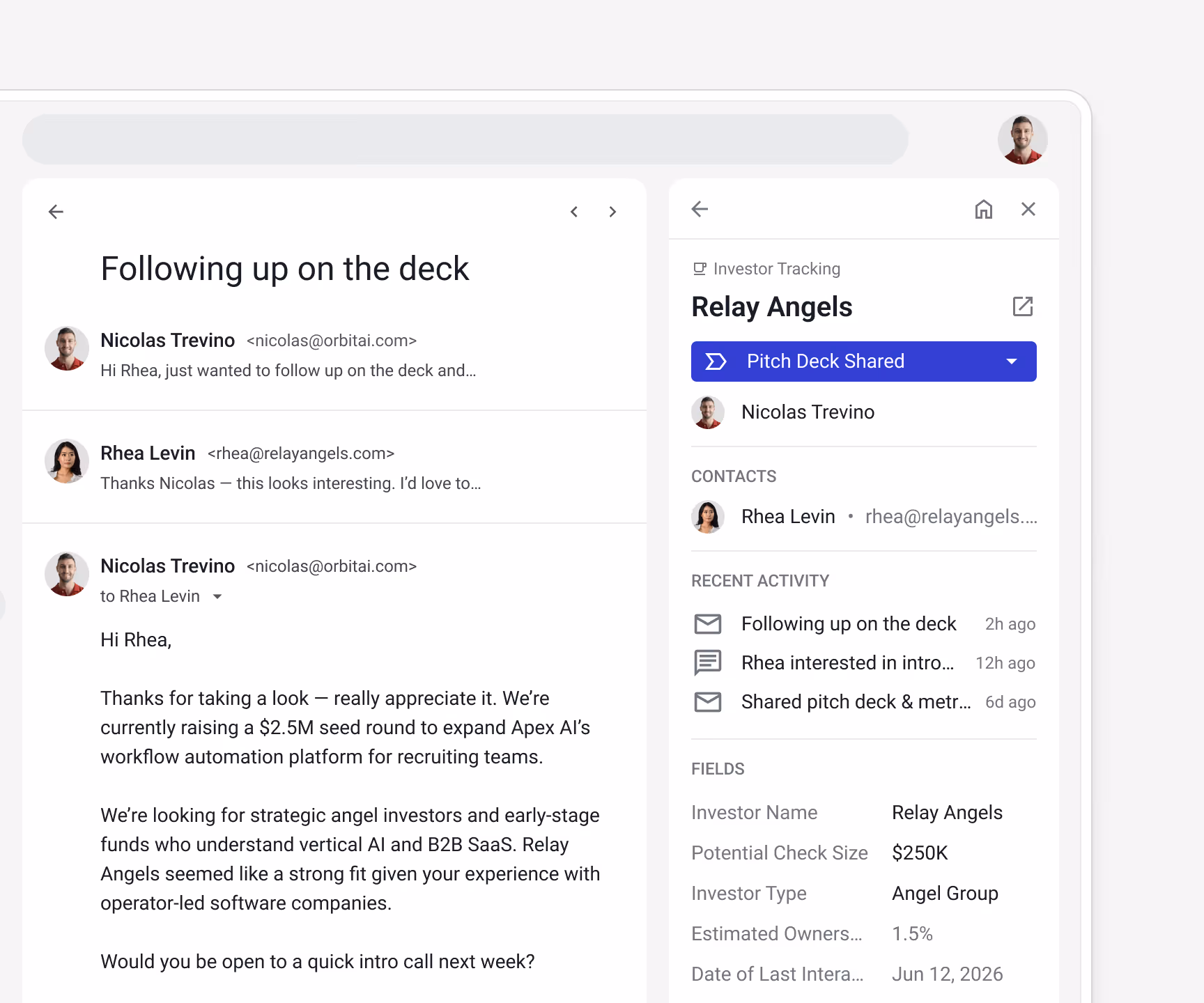Select rhea@relayangels.com address in thread
Viewport: 1204px width, 1003px height.
301,453
